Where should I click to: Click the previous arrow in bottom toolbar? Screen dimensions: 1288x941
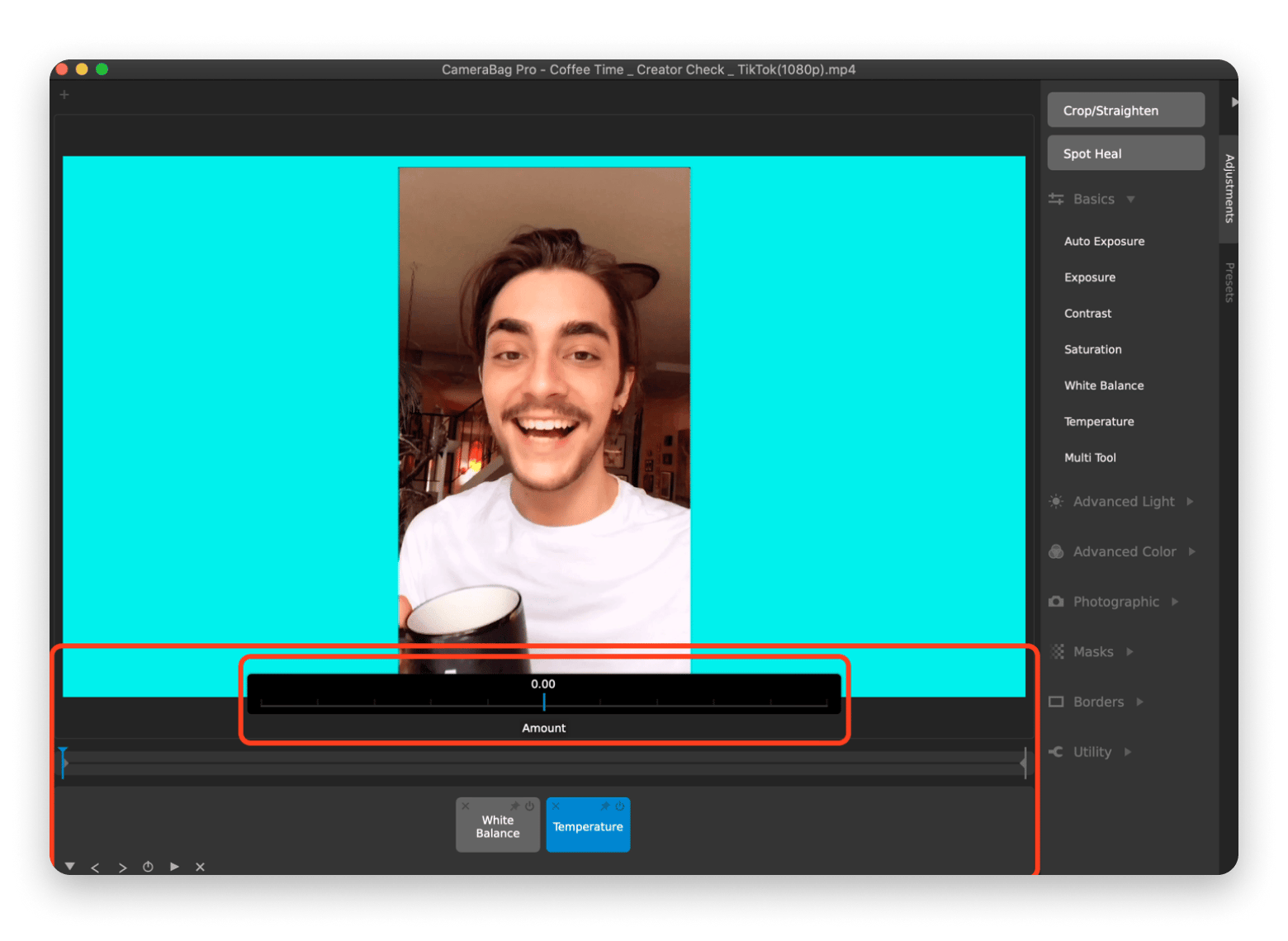coord(95,868)
